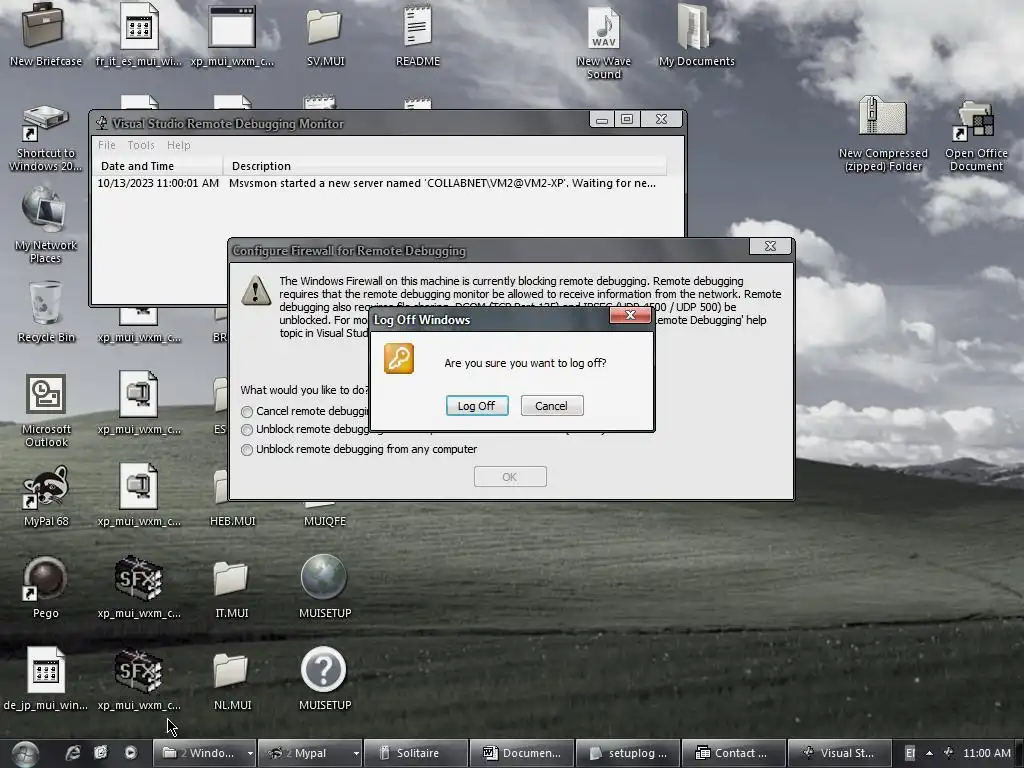This screenshot has height=768, width=1024.
Task: Open File menu in Remote Debugging Monitor
Action: pyautogui.click(x=106, y=145)
